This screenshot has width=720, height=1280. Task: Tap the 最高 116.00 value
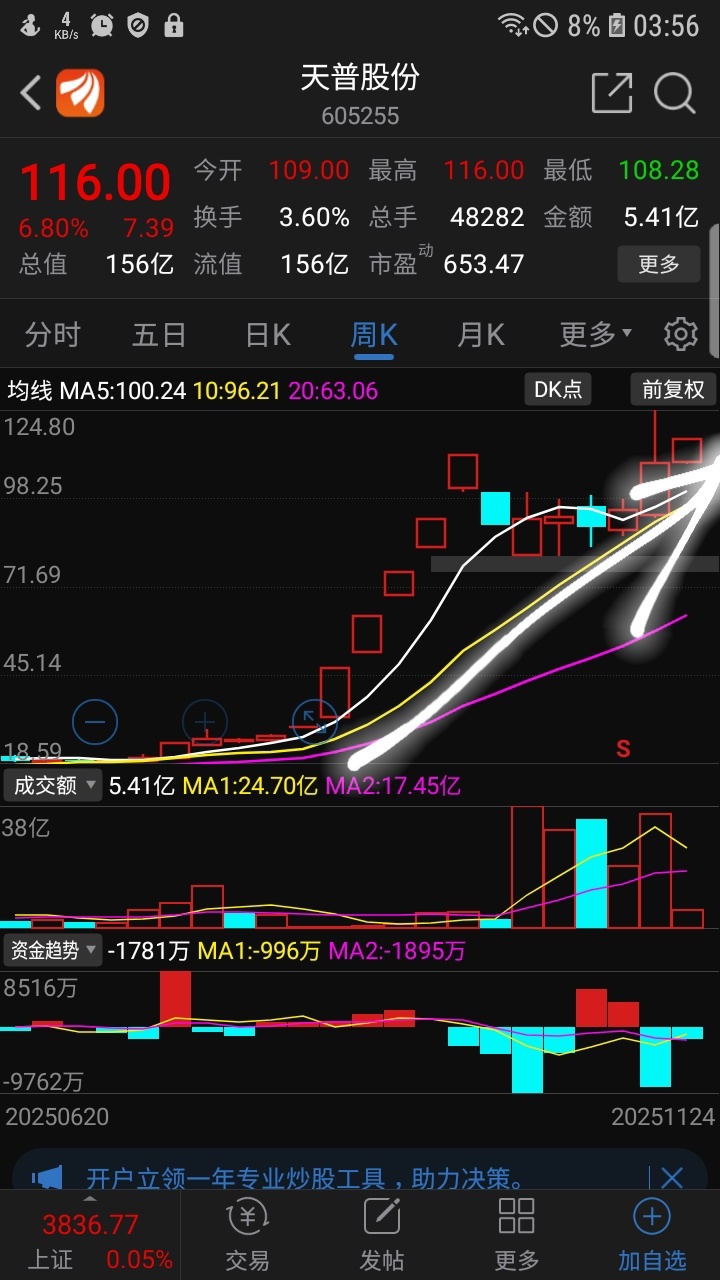[484, 170]
